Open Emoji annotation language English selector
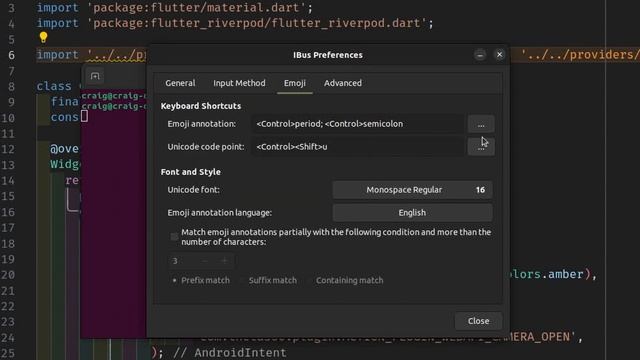The width and height of the screenshot is (640, 360). (412, 213)
